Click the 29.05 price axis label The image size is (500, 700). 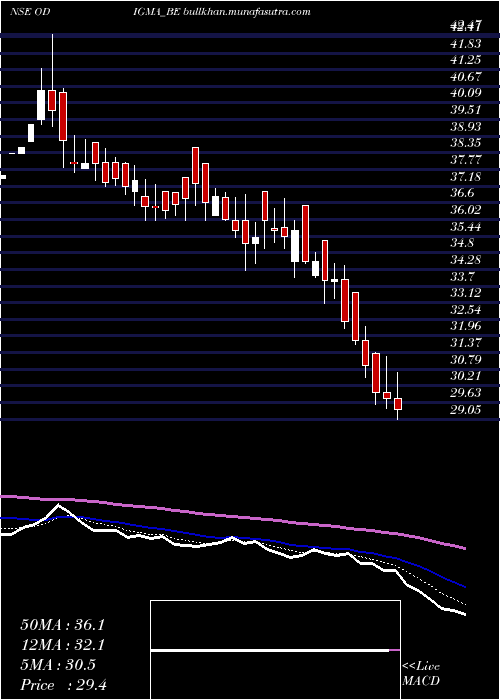(x=465, y=409)
